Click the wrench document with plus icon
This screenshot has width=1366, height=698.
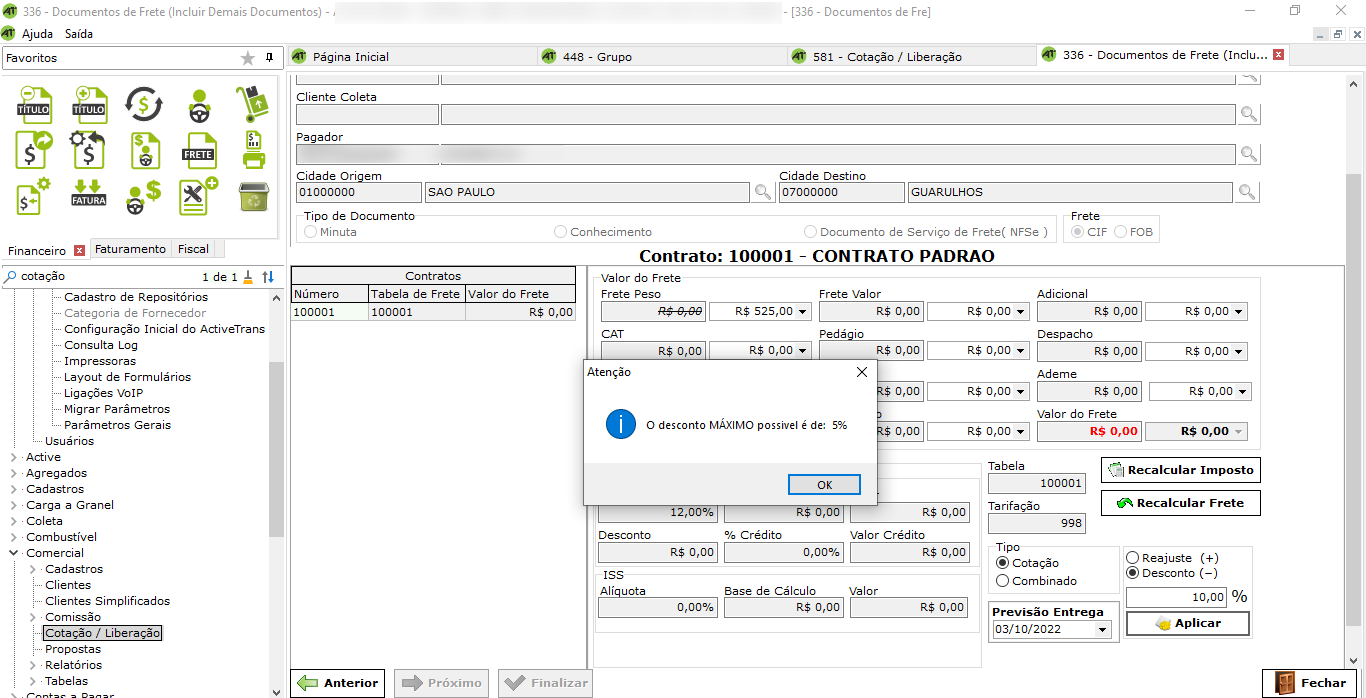199,195
